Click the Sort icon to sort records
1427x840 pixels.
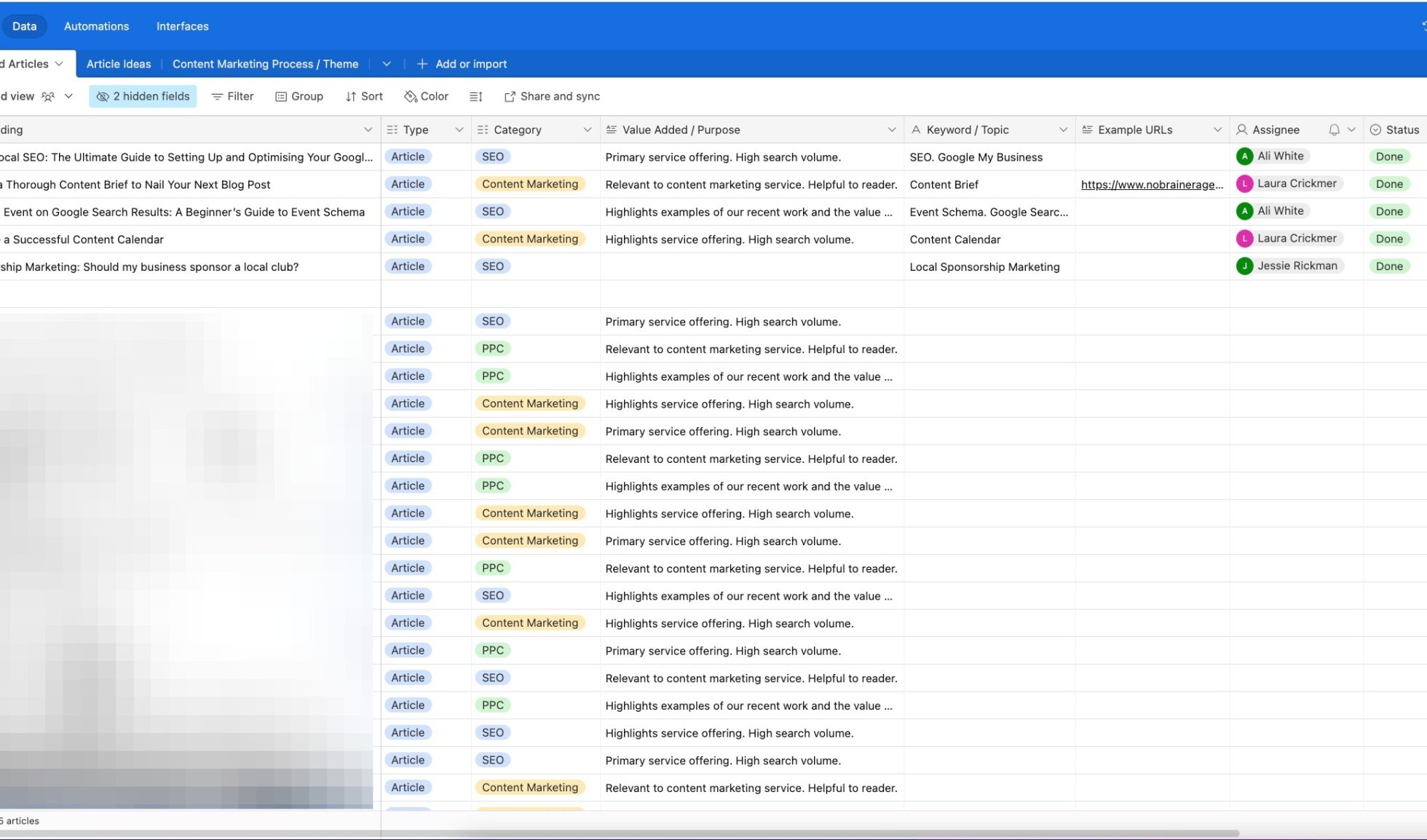coord(363,96)
